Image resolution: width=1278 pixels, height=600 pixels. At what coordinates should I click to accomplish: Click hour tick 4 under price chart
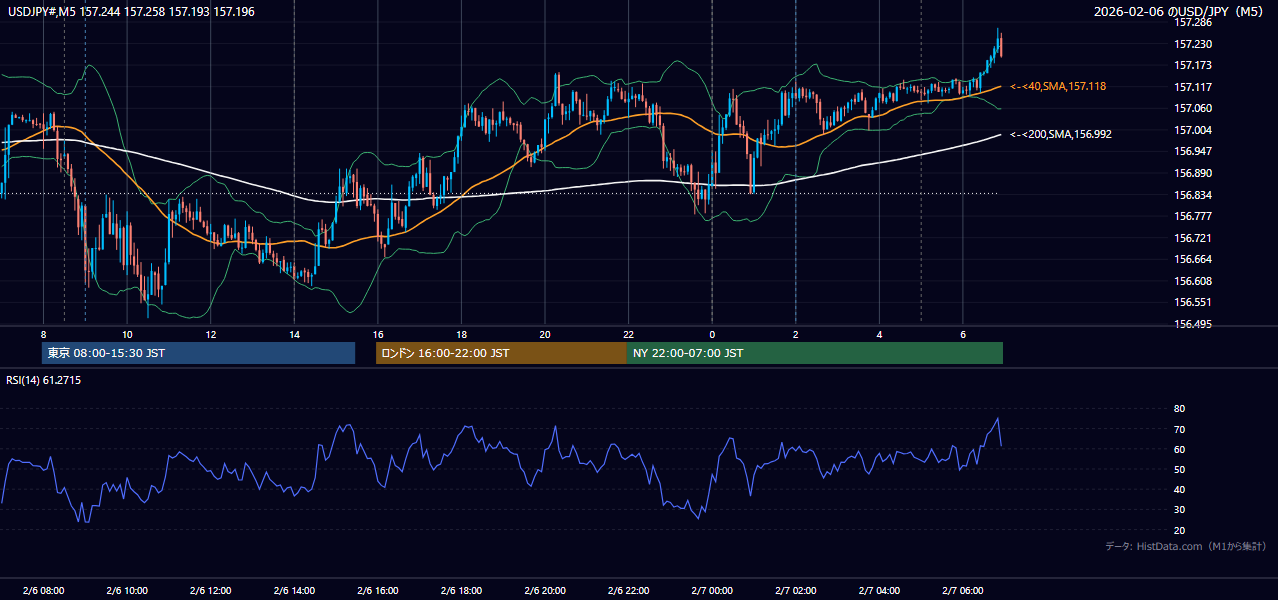pos(879,334)
